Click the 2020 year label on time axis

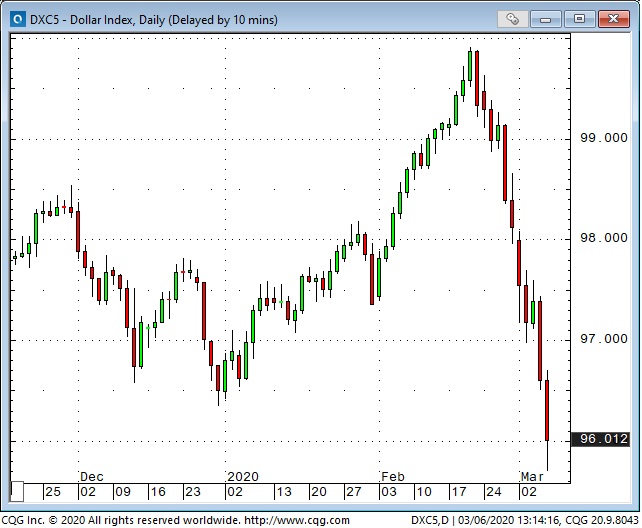point(243,477)
